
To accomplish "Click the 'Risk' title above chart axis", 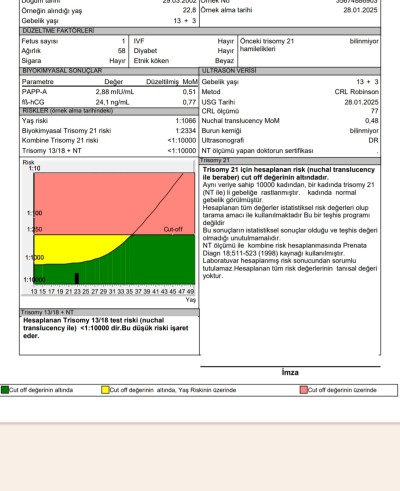I will (28, 163).
